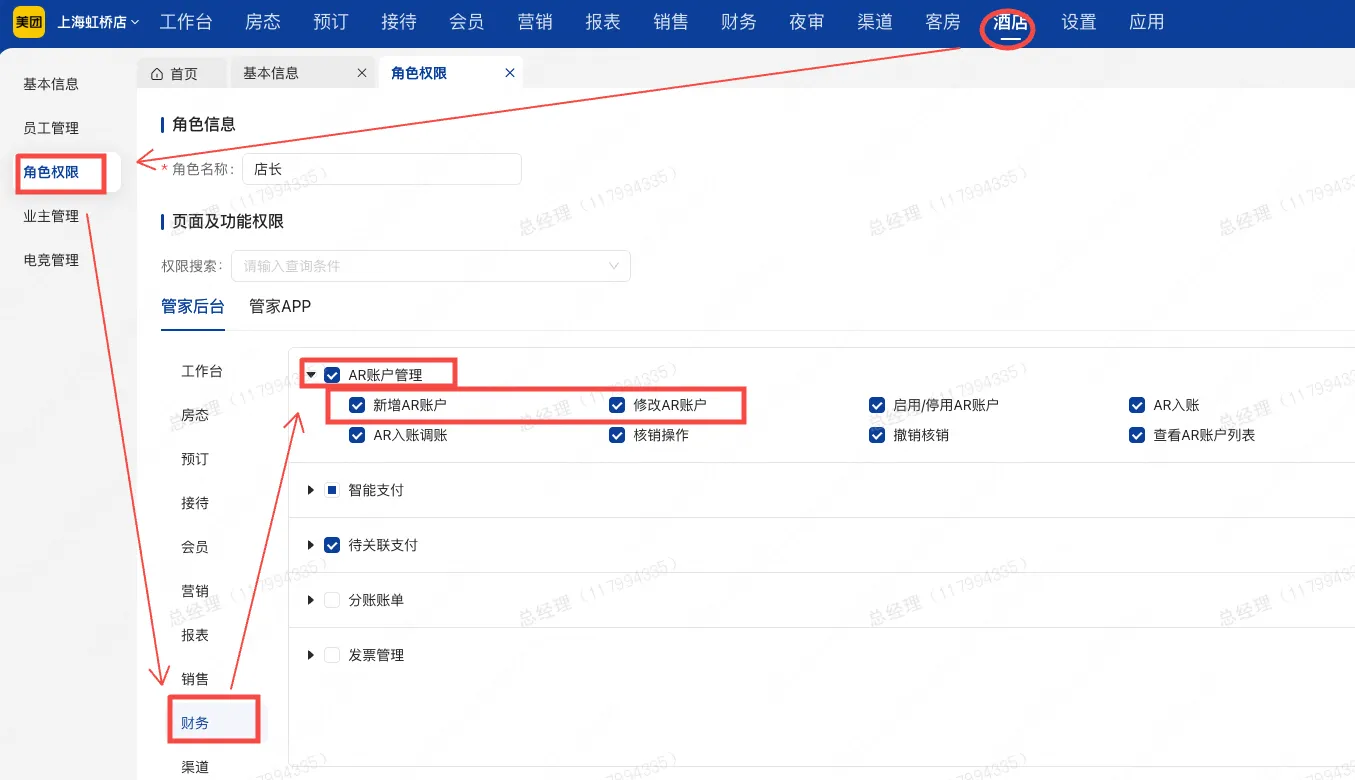Uncheck the 查看AR账户列表 permission
Image resolution: width=1355 pixels, height=780 pixels.
pyautogui.click(x=1137, y=435)
